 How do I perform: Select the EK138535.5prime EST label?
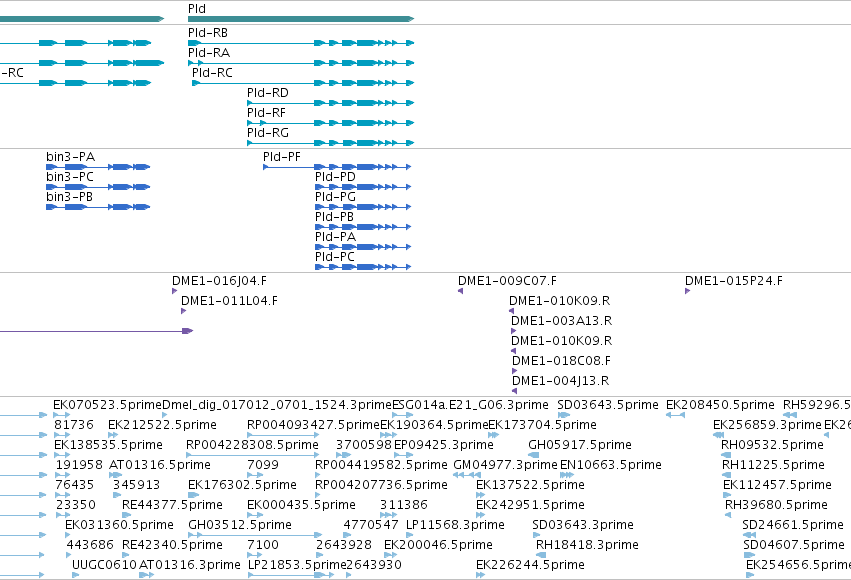pos(109,445)
